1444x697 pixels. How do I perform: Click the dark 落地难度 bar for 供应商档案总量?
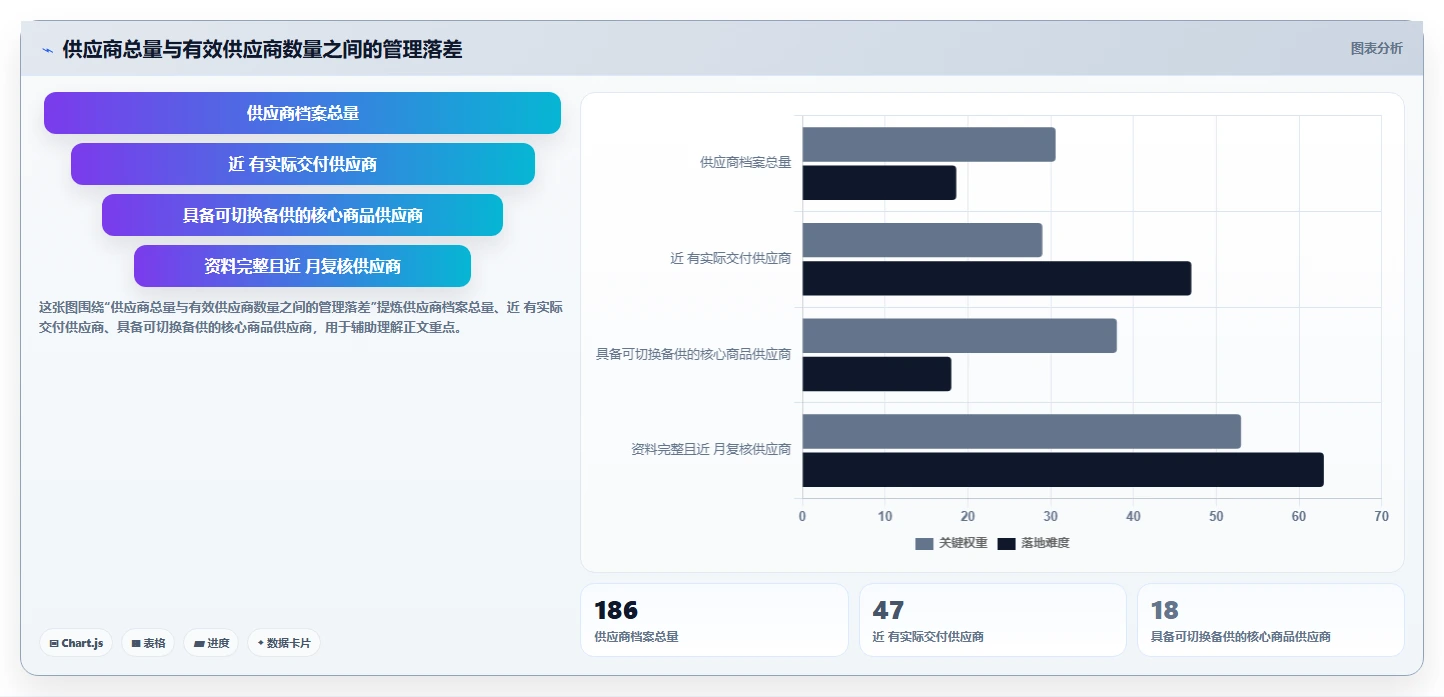(x=879, y=183)
